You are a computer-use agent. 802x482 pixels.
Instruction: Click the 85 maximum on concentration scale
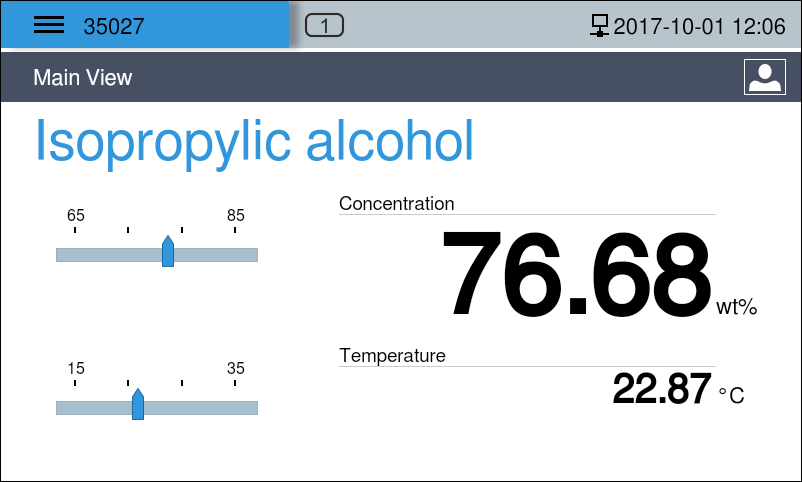pyautogui.click(x=236, y=216)
